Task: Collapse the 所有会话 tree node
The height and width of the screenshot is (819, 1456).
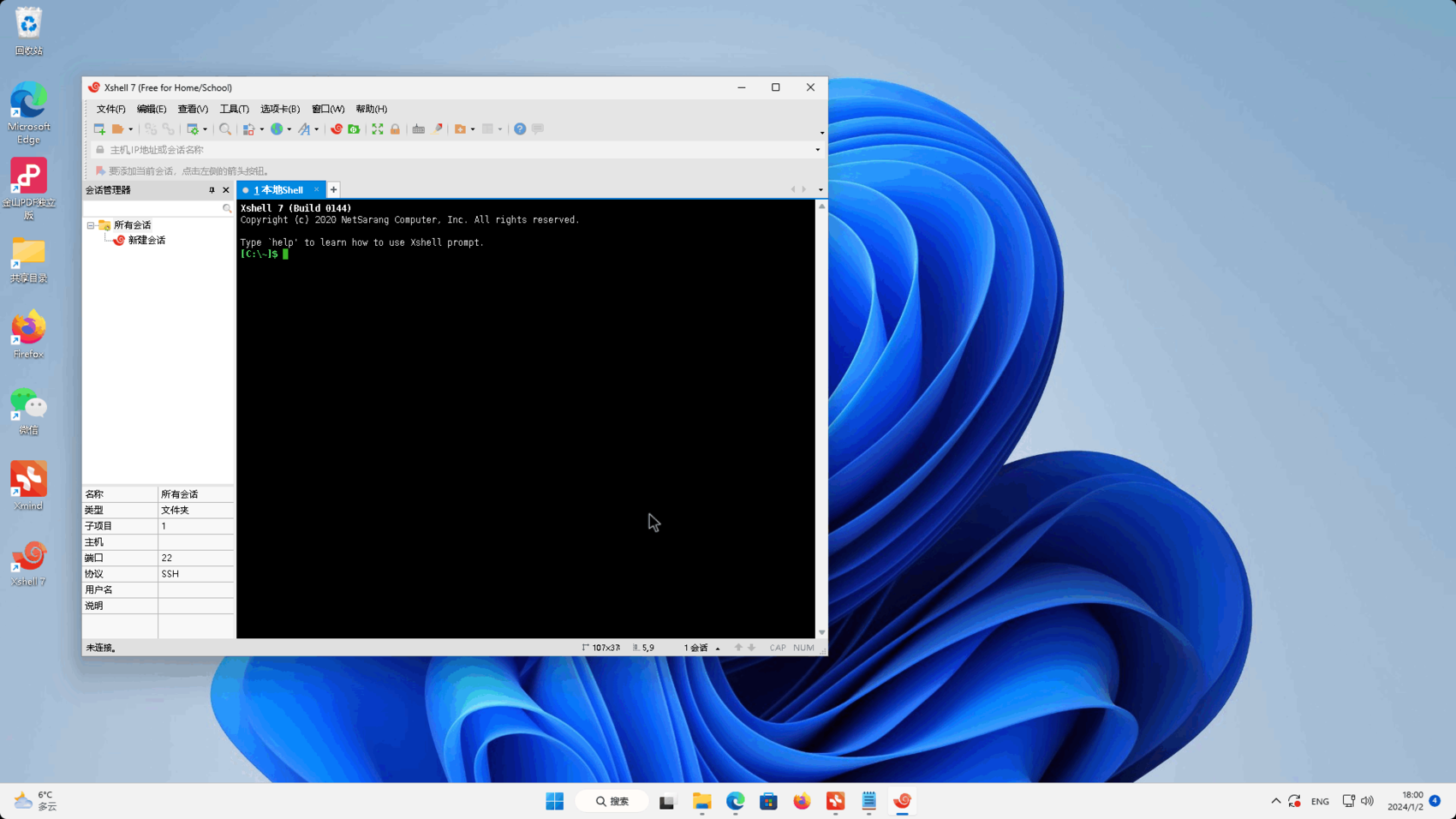Action: tap(91, 225)
